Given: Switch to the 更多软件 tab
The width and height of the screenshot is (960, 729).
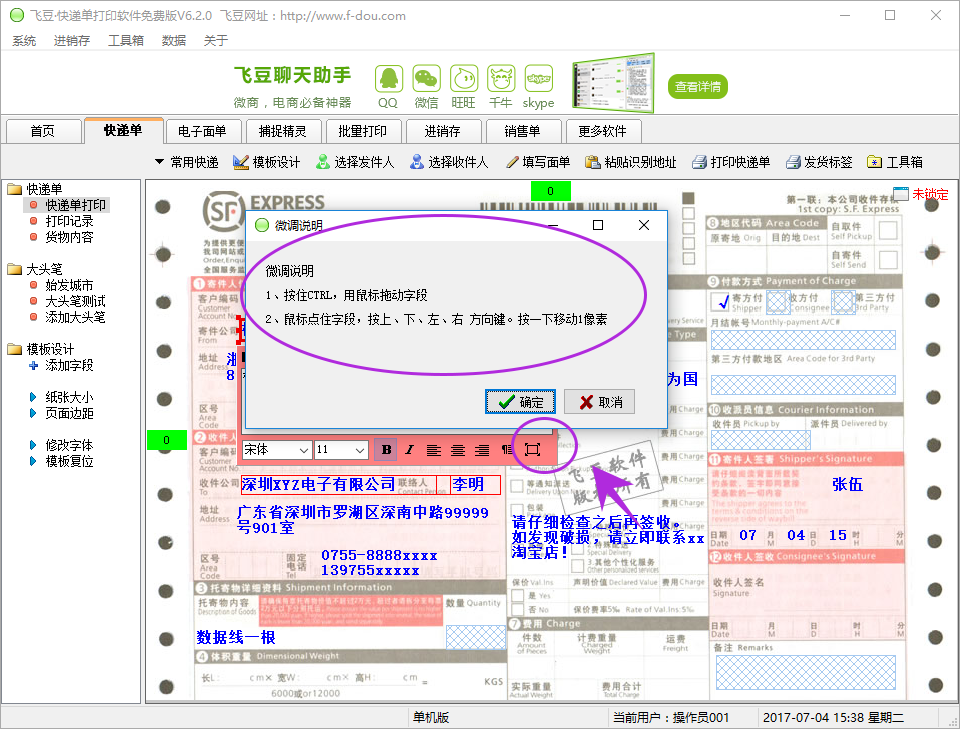Looking at the screenshot, I should click(x=602, y=131).
